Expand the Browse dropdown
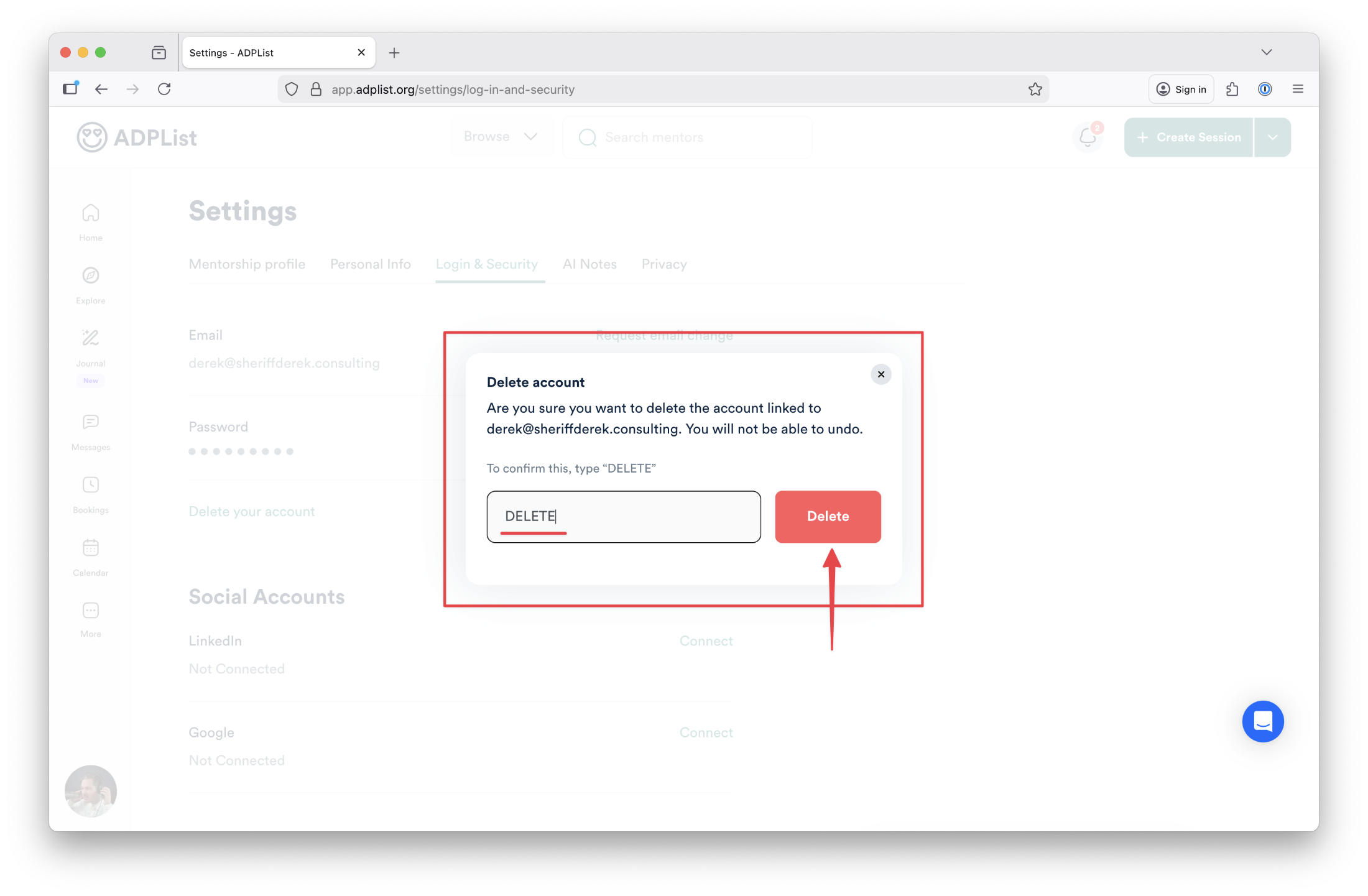1368x896 pixels. [501, 136]
